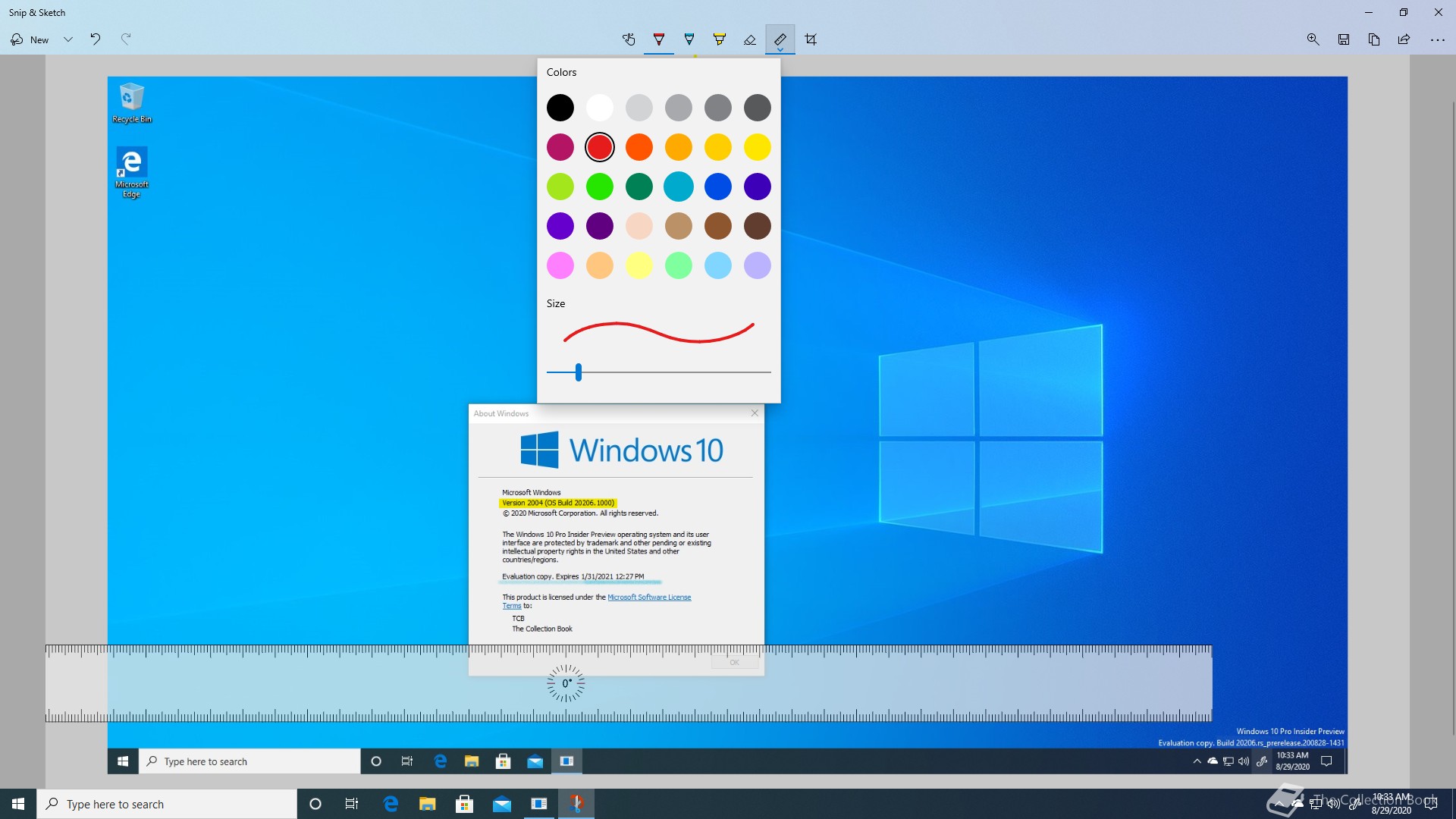Viewport: 1456px width, 819px height.
Task: Open Cortana from the taskbar
Action: coord(315,804)
